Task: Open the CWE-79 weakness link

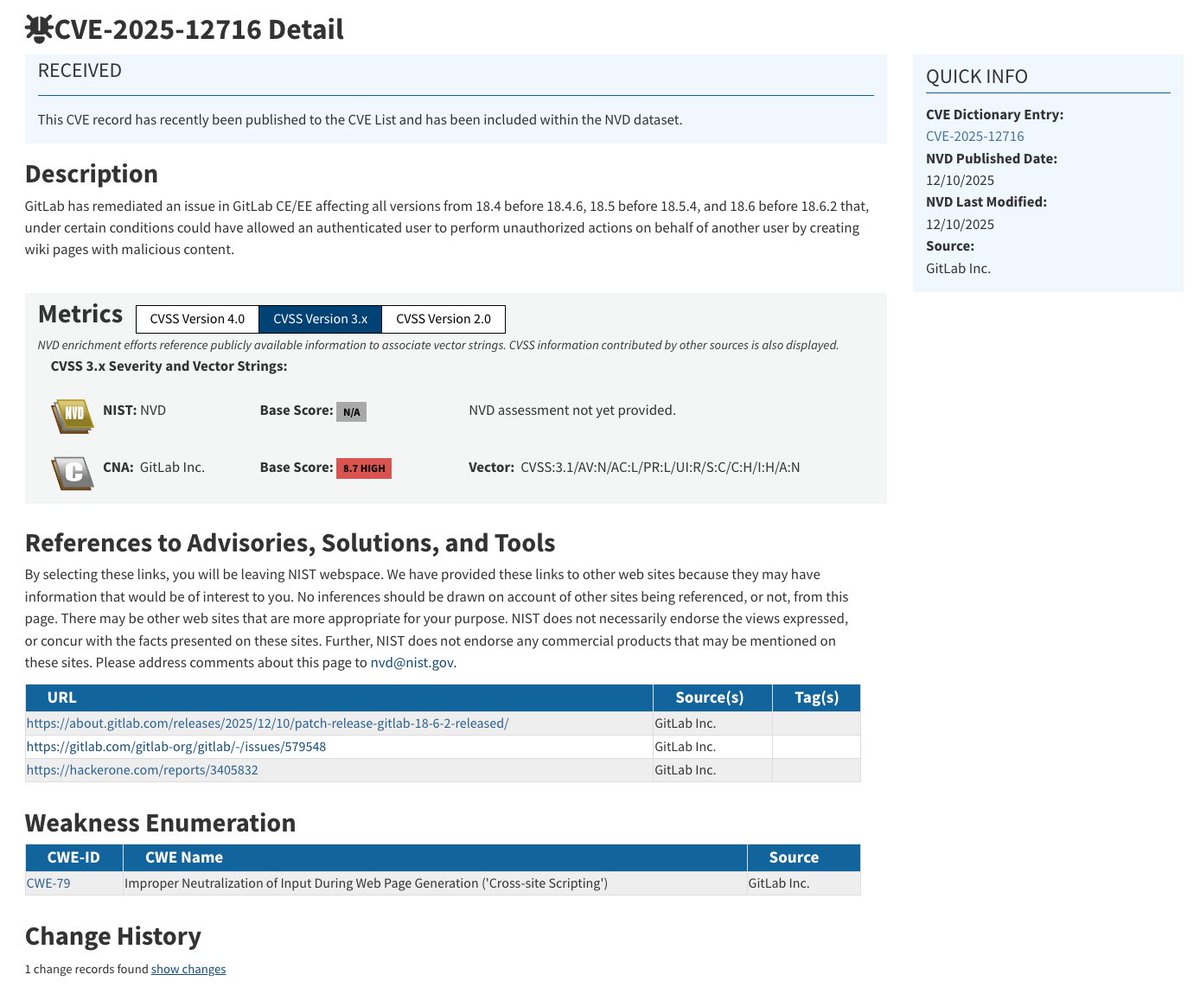Action: (48, 883)
